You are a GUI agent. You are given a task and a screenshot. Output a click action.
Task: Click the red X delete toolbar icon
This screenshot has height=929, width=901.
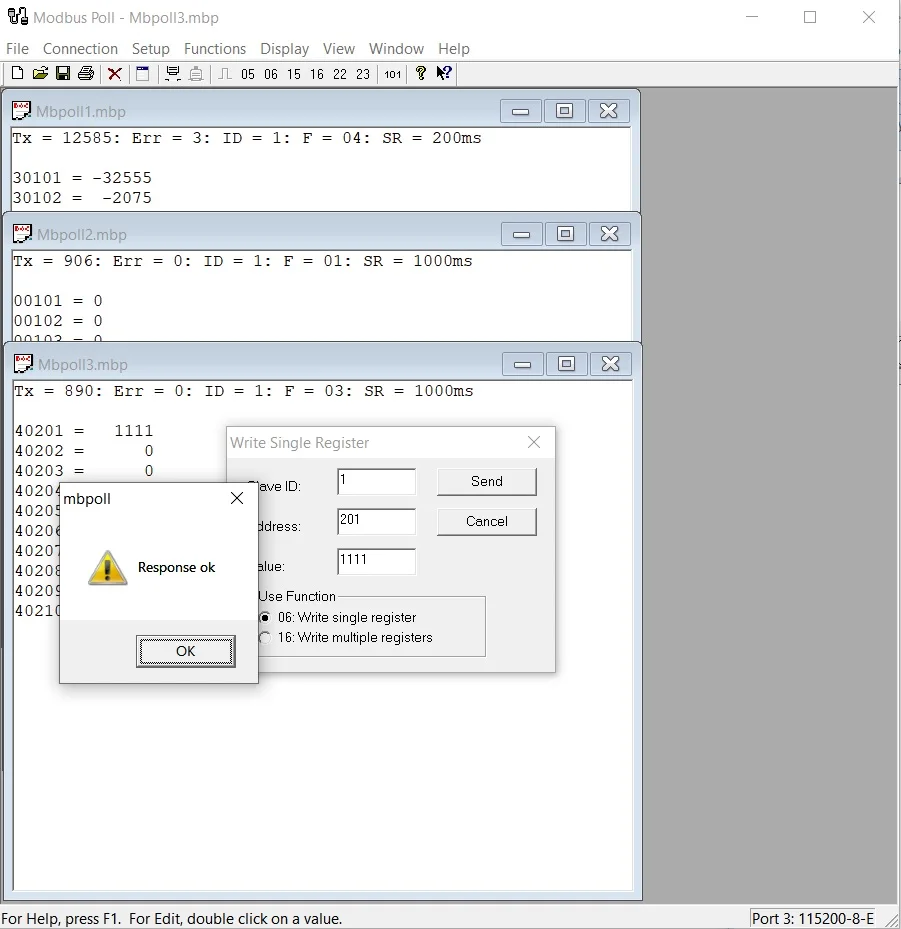point(114,74)
